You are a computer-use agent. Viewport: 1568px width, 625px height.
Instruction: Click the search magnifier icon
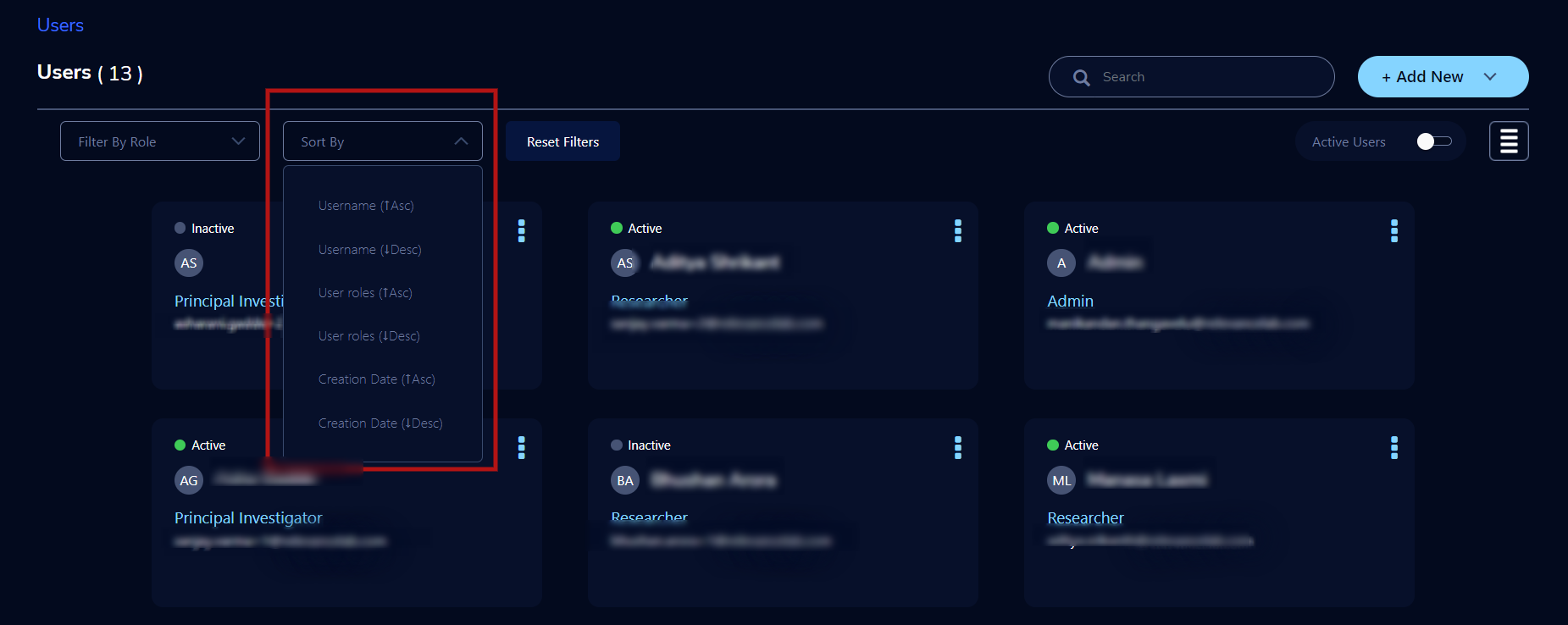[1082, 77]
